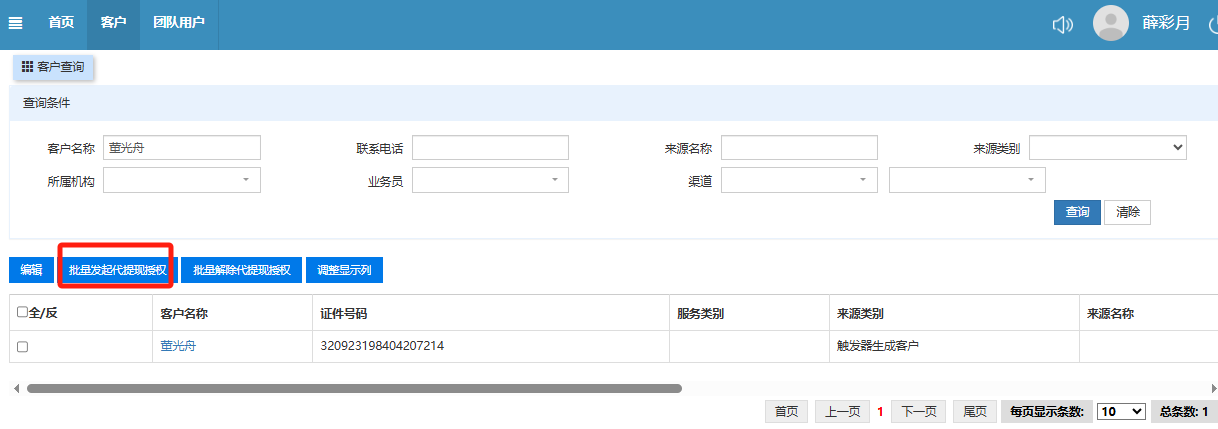Focus the 联系电话 input field
The height and width of the screenshot is (429, 1218).
tap(490, 148)
